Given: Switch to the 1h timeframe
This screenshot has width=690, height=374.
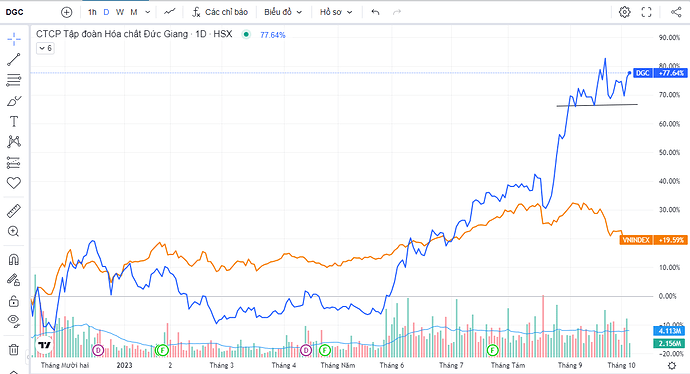Looking at the screenshot, I should (x=92, y=12).
